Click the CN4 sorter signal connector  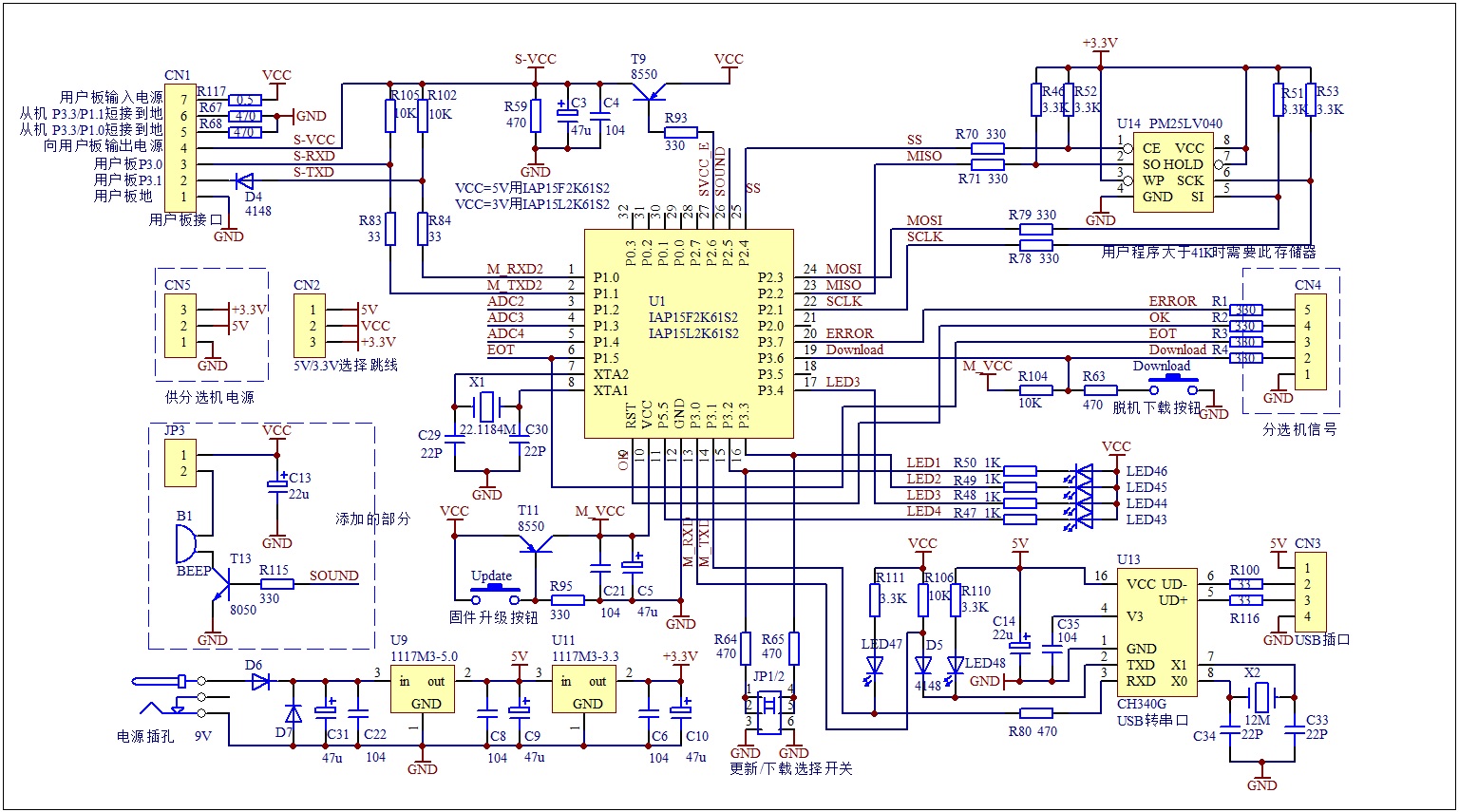pyautogui.click(x=1307, y=341)
